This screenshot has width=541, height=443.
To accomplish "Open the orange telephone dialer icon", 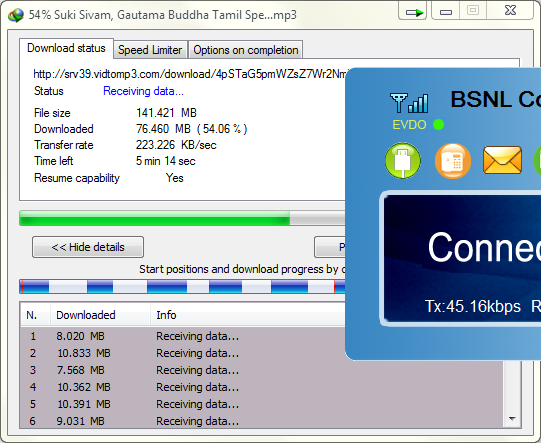I will click(453, 161).
